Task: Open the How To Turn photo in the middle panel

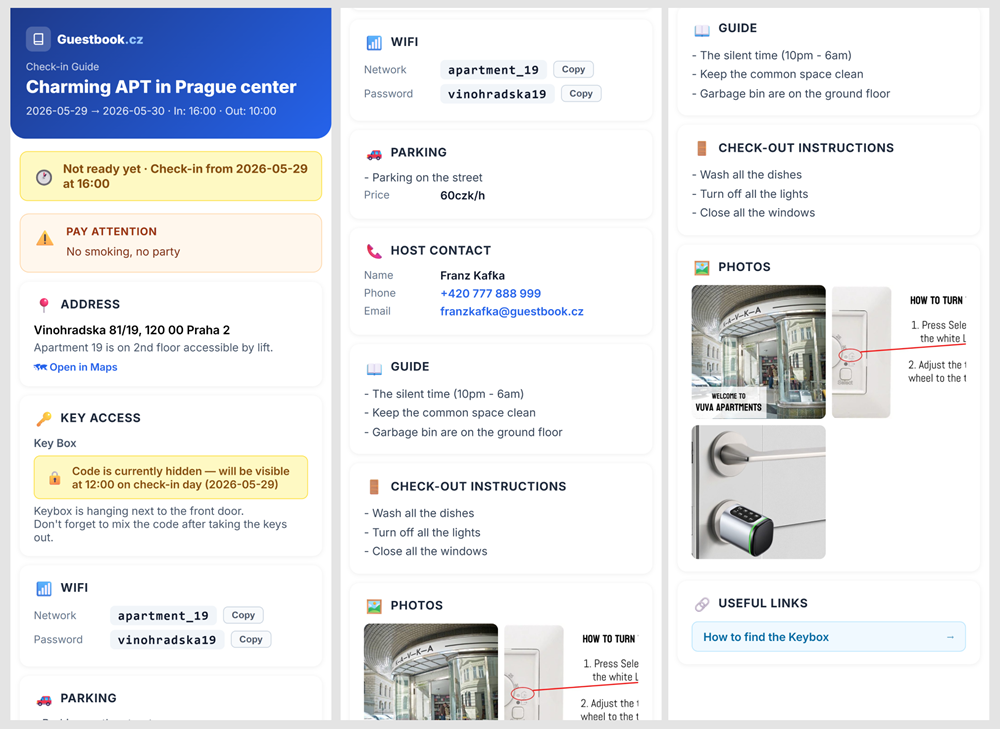Action: coord(571,672)
